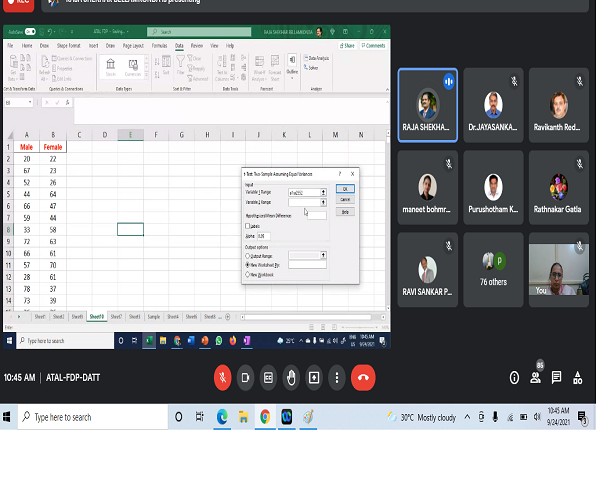The height and width of the screenshot is (500, 600).
Task: Select column E header in Excel
Action: [130, 135]
